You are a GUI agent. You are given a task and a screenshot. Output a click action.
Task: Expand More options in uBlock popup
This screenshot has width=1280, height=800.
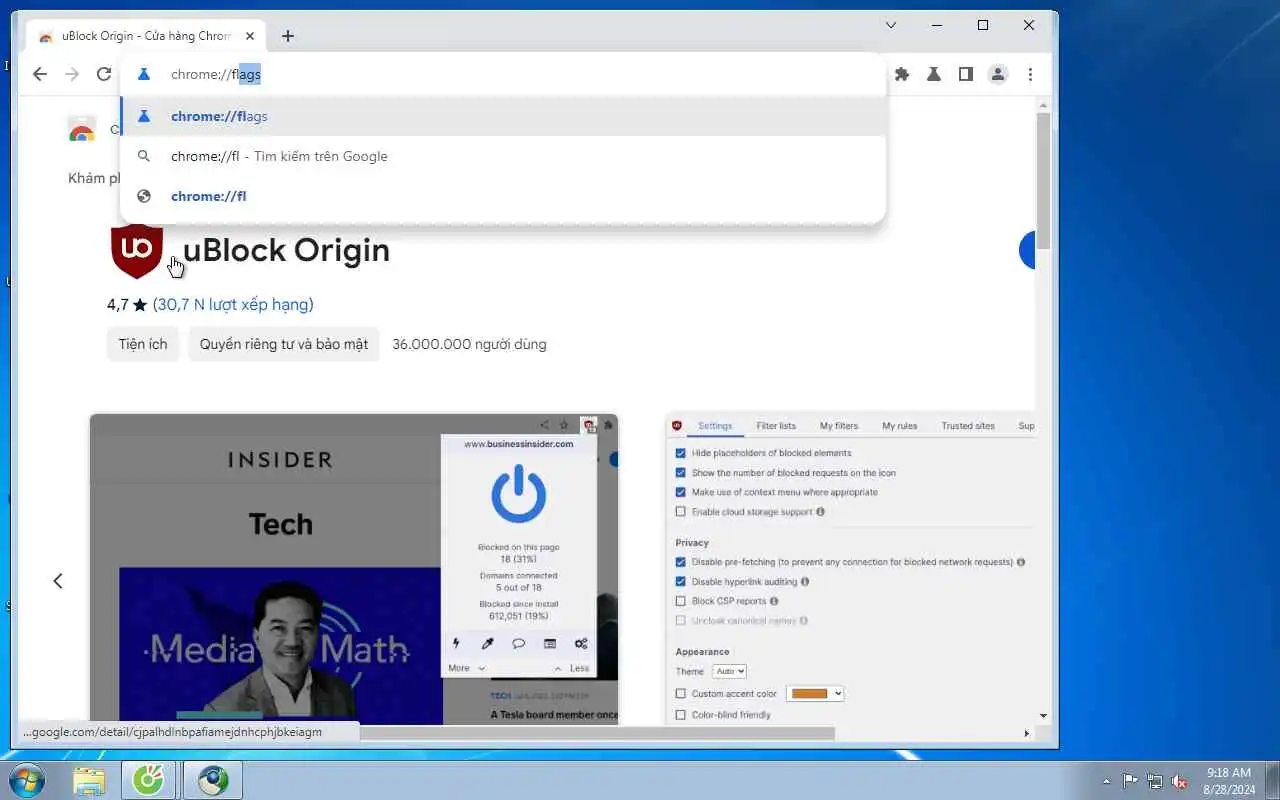coord(466,668)
